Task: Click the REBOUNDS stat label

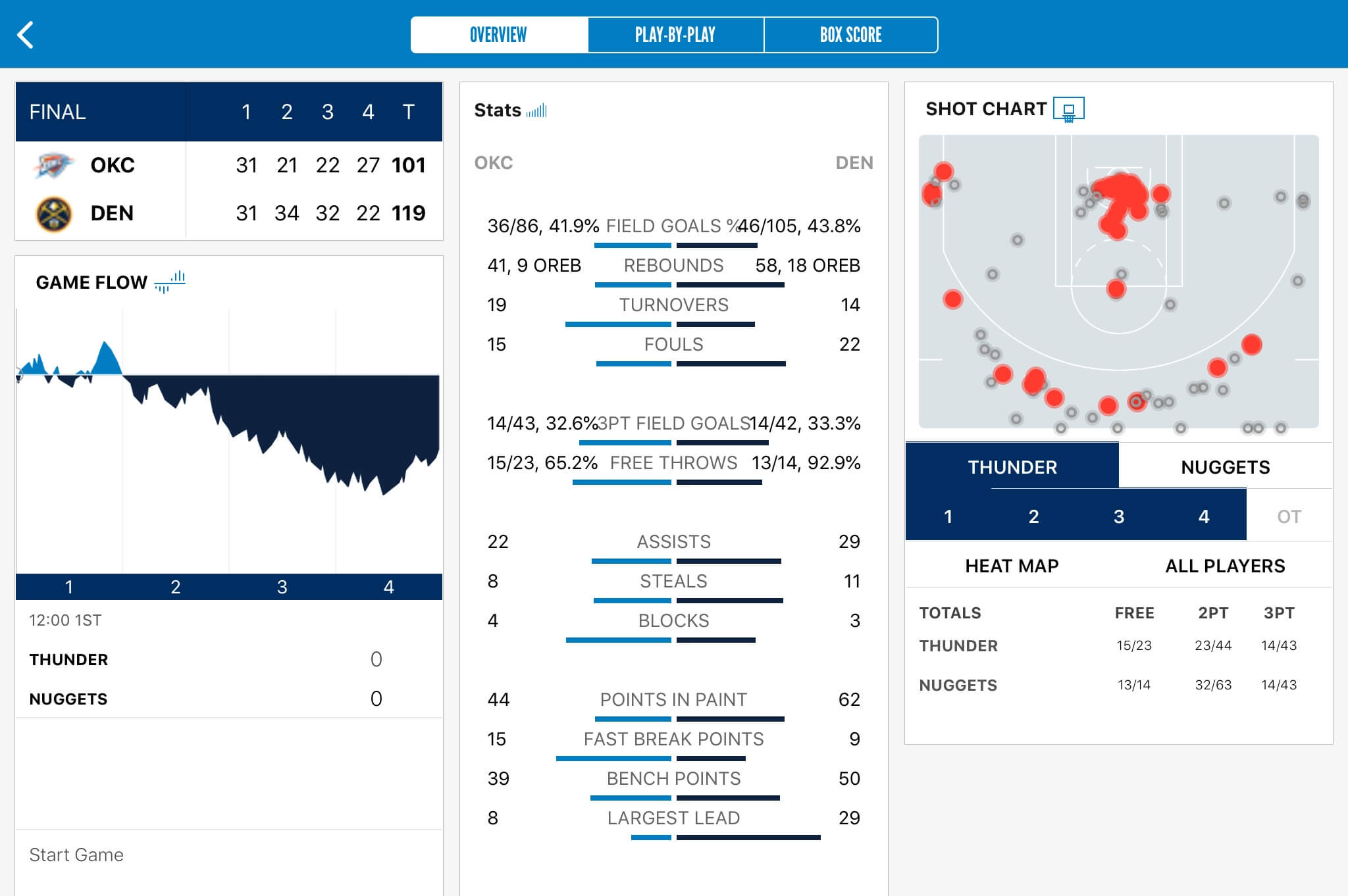Action: 674,266
